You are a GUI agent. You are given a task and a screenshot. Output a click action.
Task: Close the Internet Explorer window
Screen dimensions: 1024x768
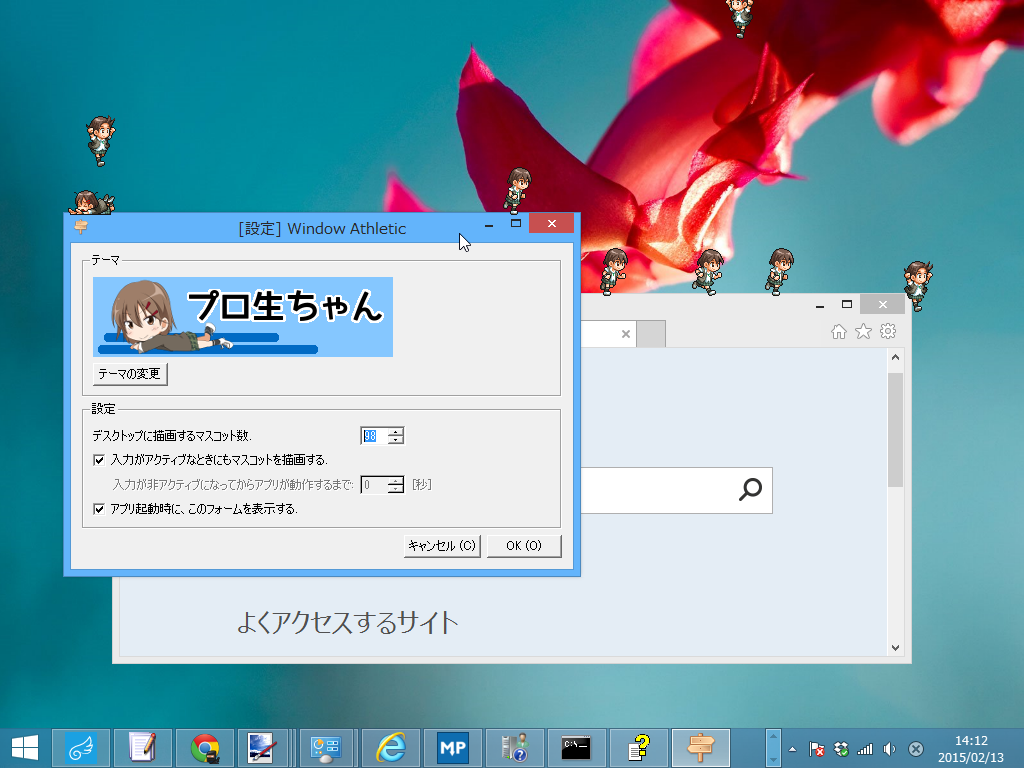point(882,304)
